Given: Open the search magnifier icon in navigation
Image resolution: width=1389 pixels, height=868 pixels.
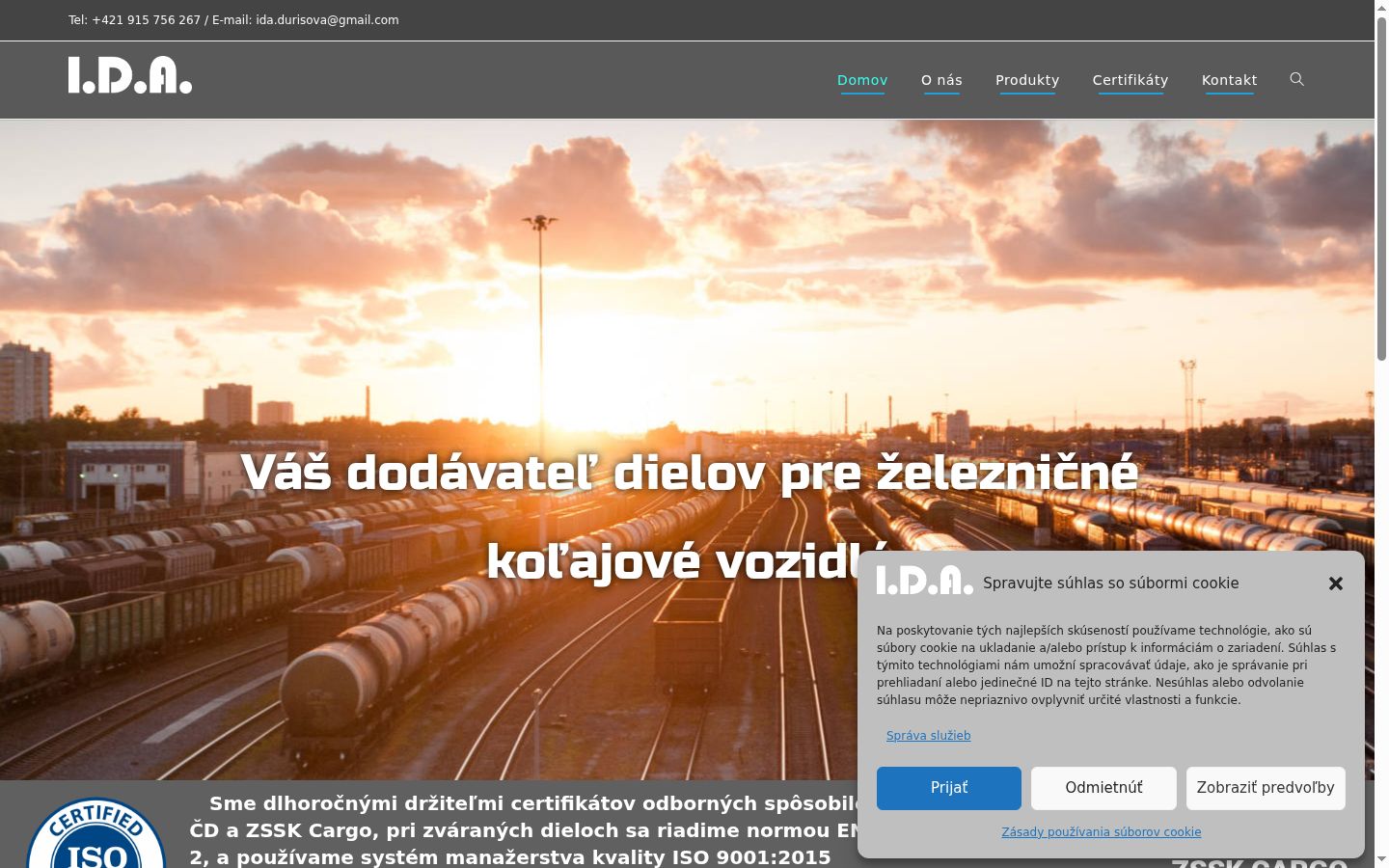Looking at the screenshot, I should tap(1296, 79).
